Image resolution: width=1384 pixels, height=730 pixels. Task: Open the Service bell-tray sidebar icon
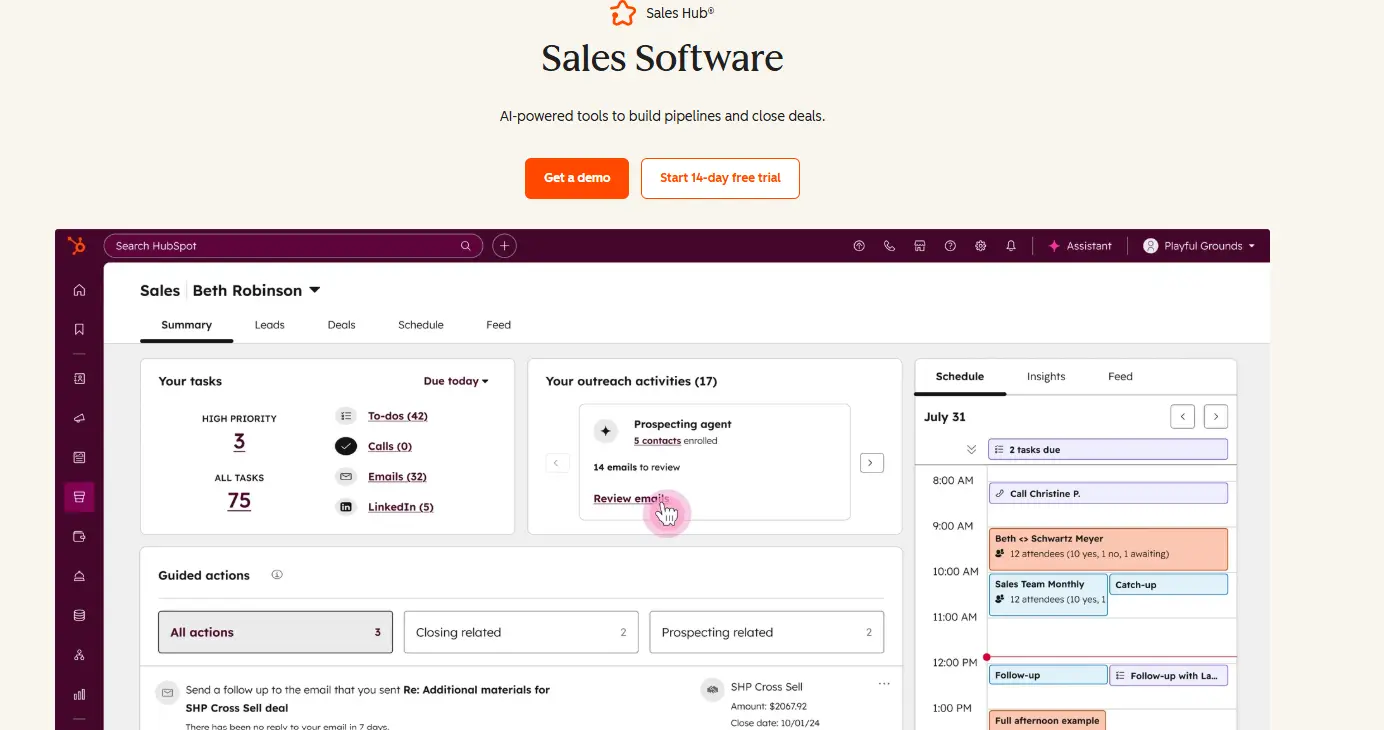[x=79, y=576]
